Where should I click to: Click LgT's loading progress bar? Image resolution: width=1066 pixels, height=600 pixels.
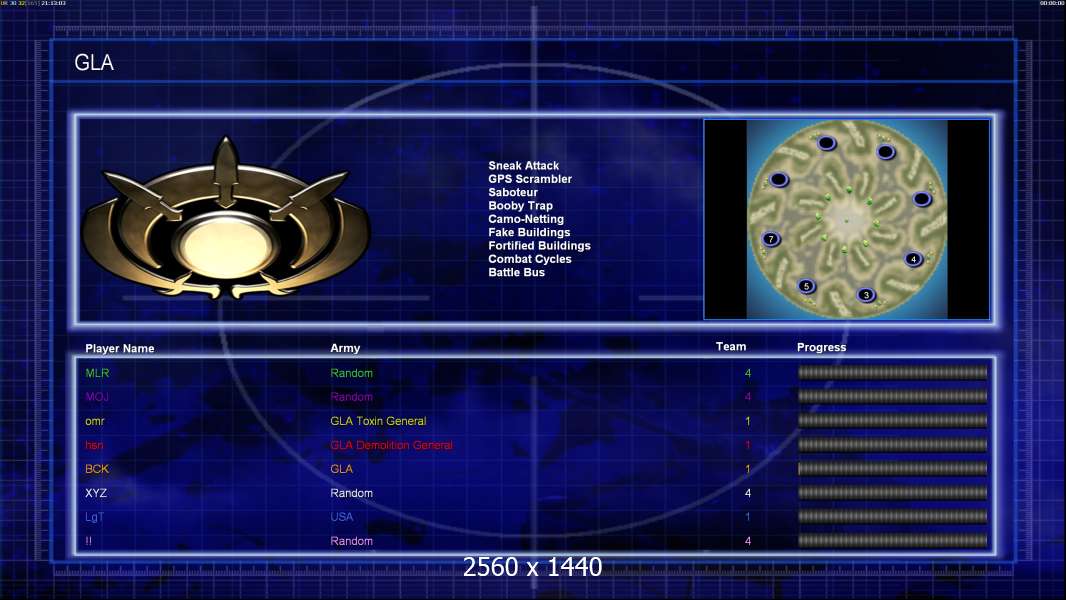[x=892, y=516]
